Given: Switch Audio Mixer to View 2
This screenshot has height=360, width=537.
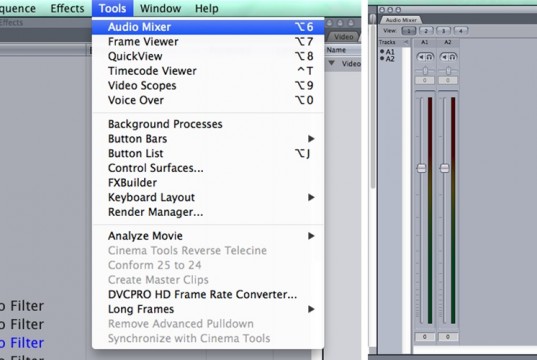Looking at the screenshot, I should click(426, 31).
